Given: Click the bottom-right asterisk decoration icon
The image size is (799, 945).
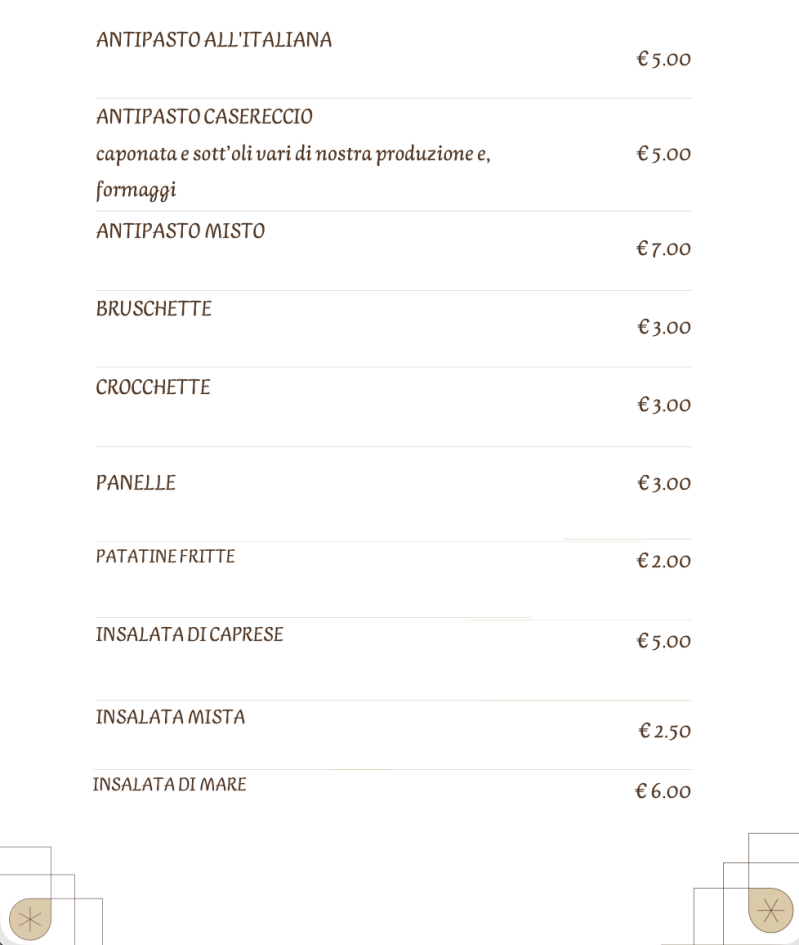Looking at the screenshot, I should (x=770, y=909).
